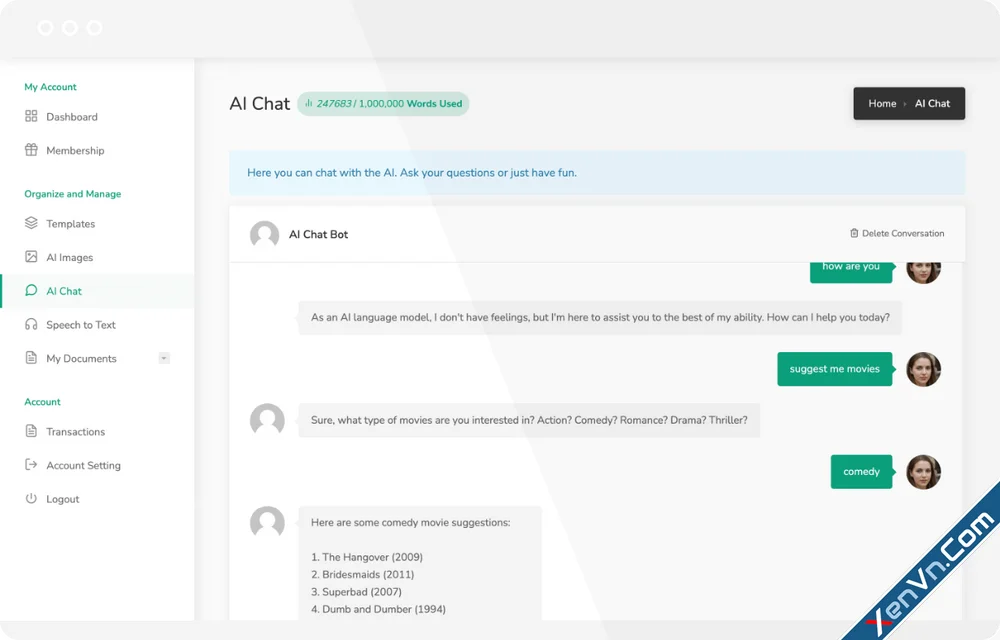Open Dashboard from the sidebar
Image resolution: width=1000 pixels, height=640 pixels.
click(x=30, y=116)
